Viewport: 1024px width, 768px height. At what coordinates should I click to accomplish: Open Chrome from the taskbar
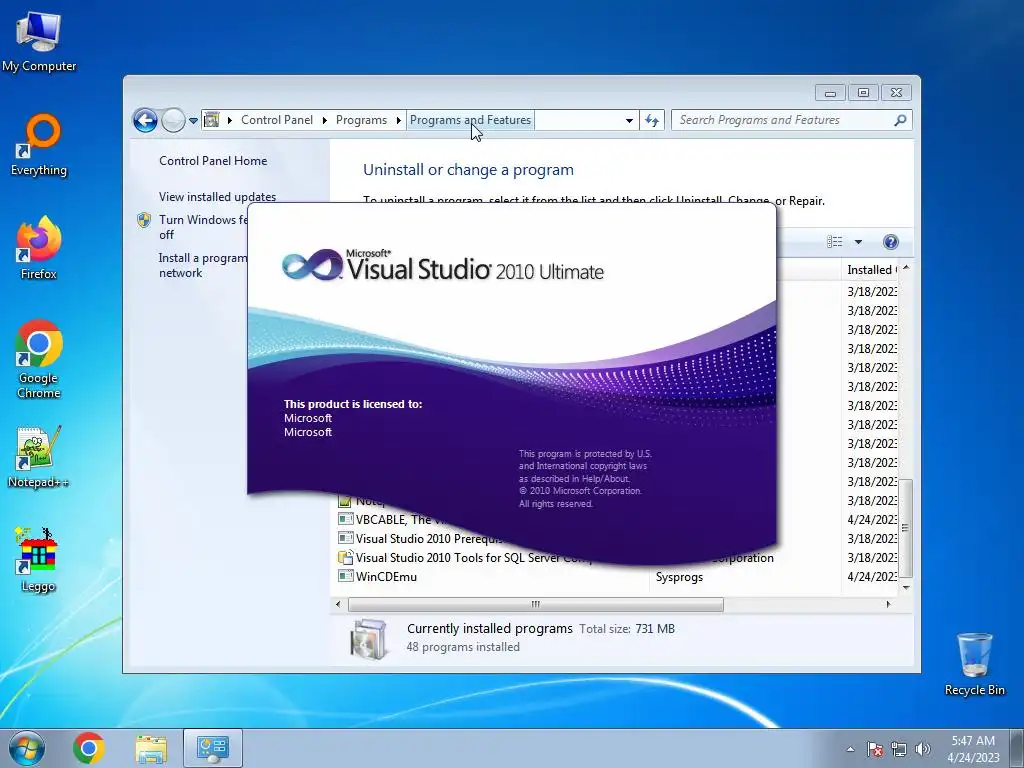89,748
